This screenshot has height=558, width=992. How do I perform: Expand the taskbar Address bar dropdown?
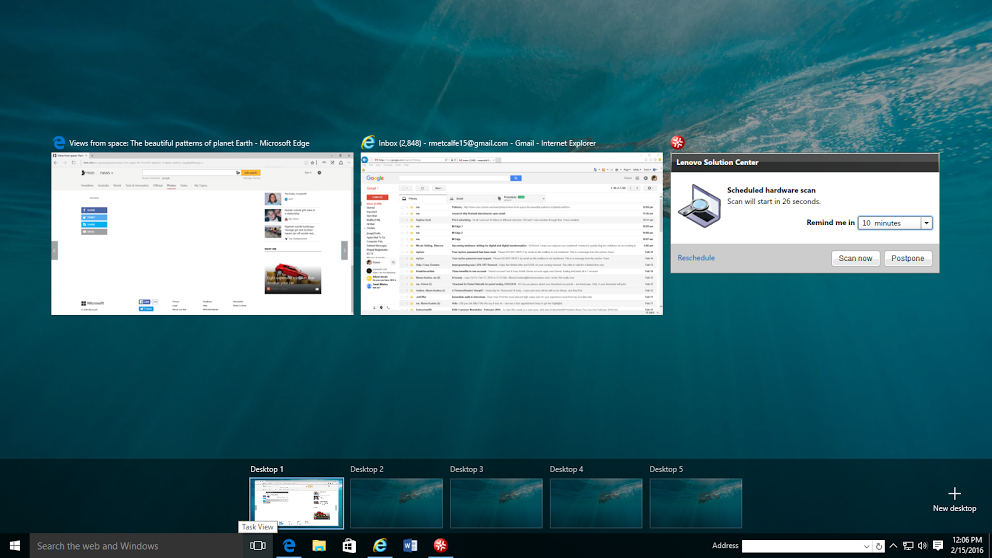click(x=866, y=546)
